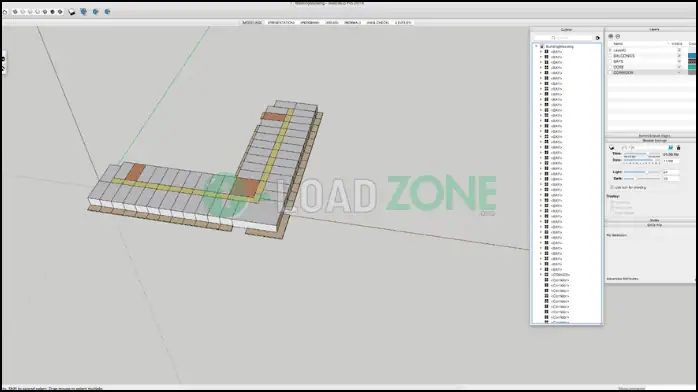Collapse the Corridor group in Outliner
698x392 pixels.
(x=541, y=275)
